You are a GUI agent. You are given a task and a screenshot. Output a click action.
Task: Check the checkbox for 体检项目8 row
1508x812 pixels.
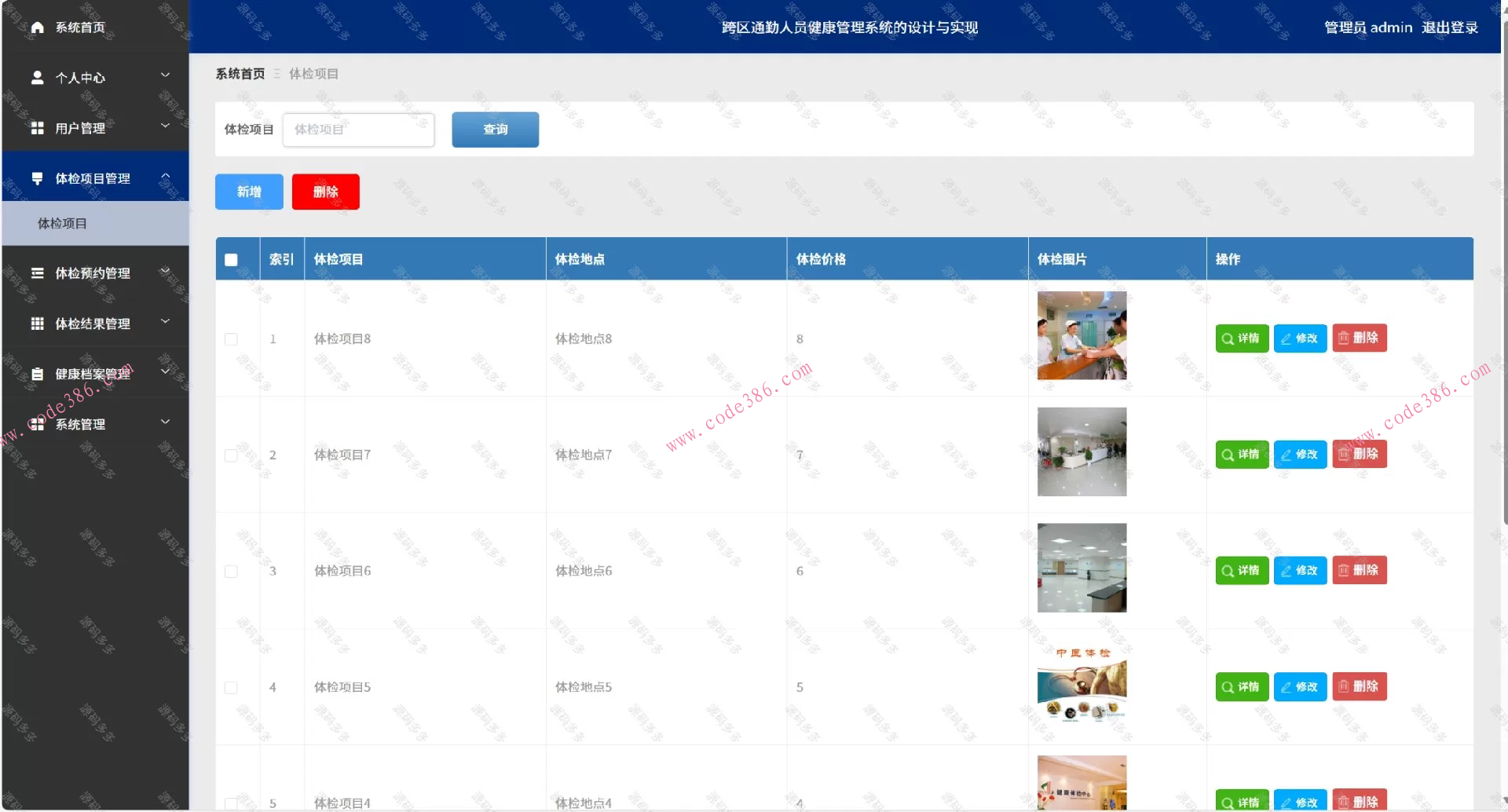coord(232,339)
